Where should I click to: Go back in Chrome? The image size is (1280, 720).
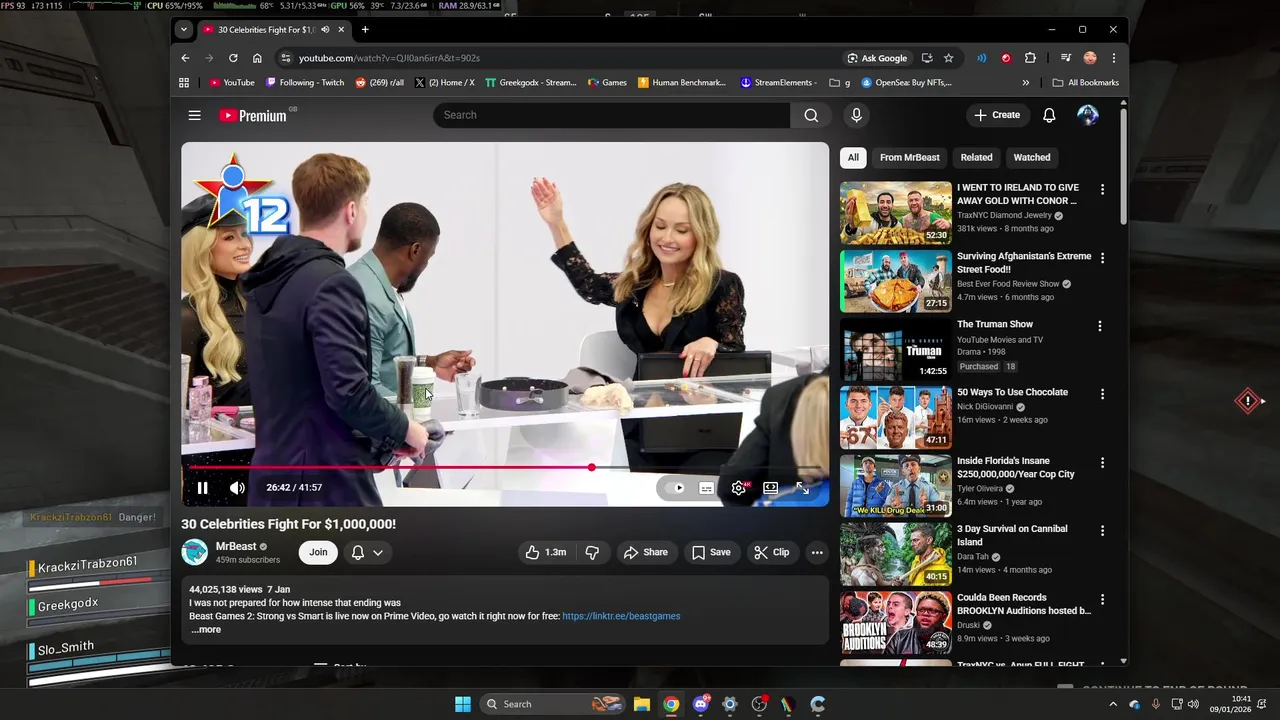[185, 58]
